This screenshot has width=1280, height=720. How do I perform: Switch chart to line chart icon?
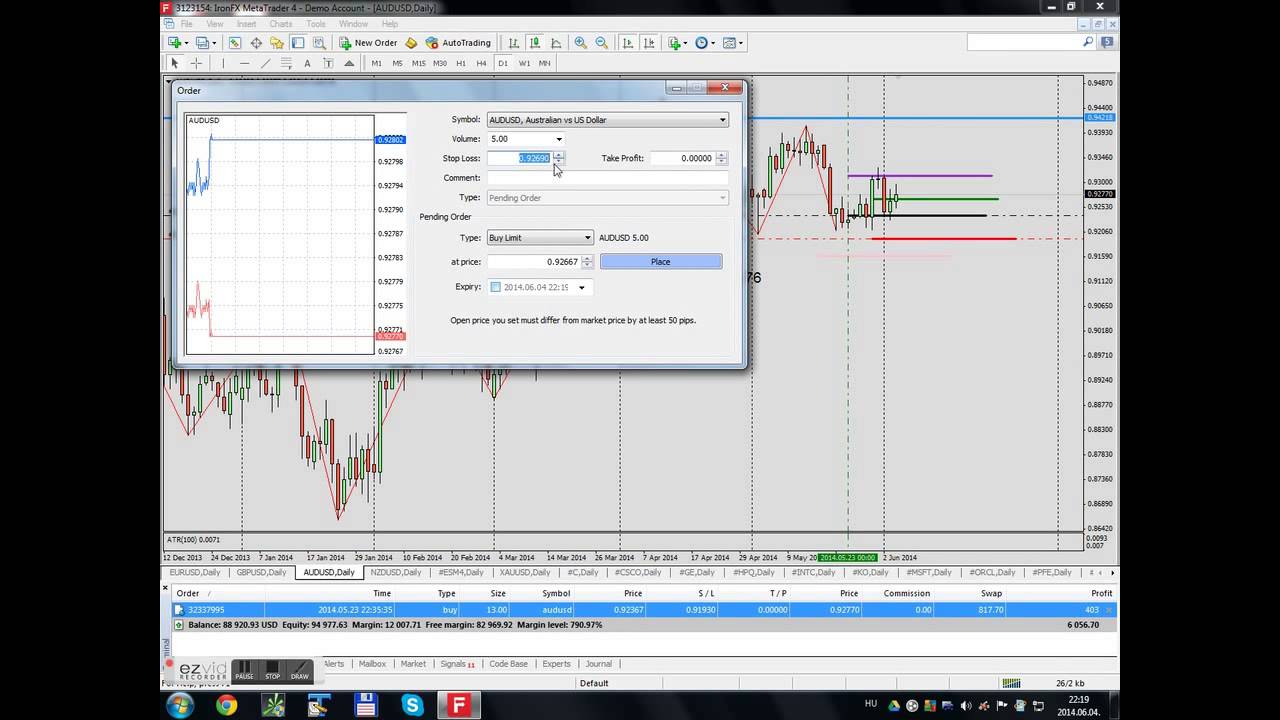[555, 43]
